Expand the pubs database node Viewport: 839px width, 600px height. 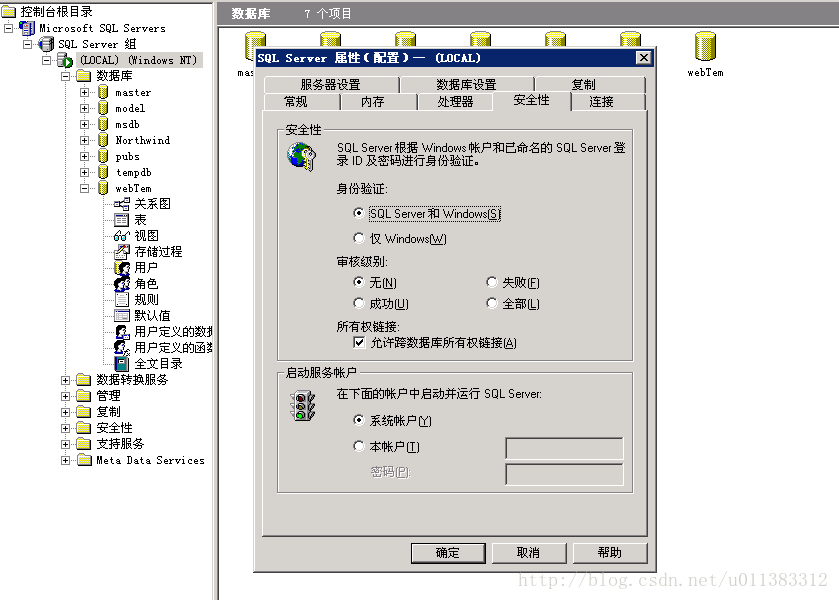click(x=85, y=156)
